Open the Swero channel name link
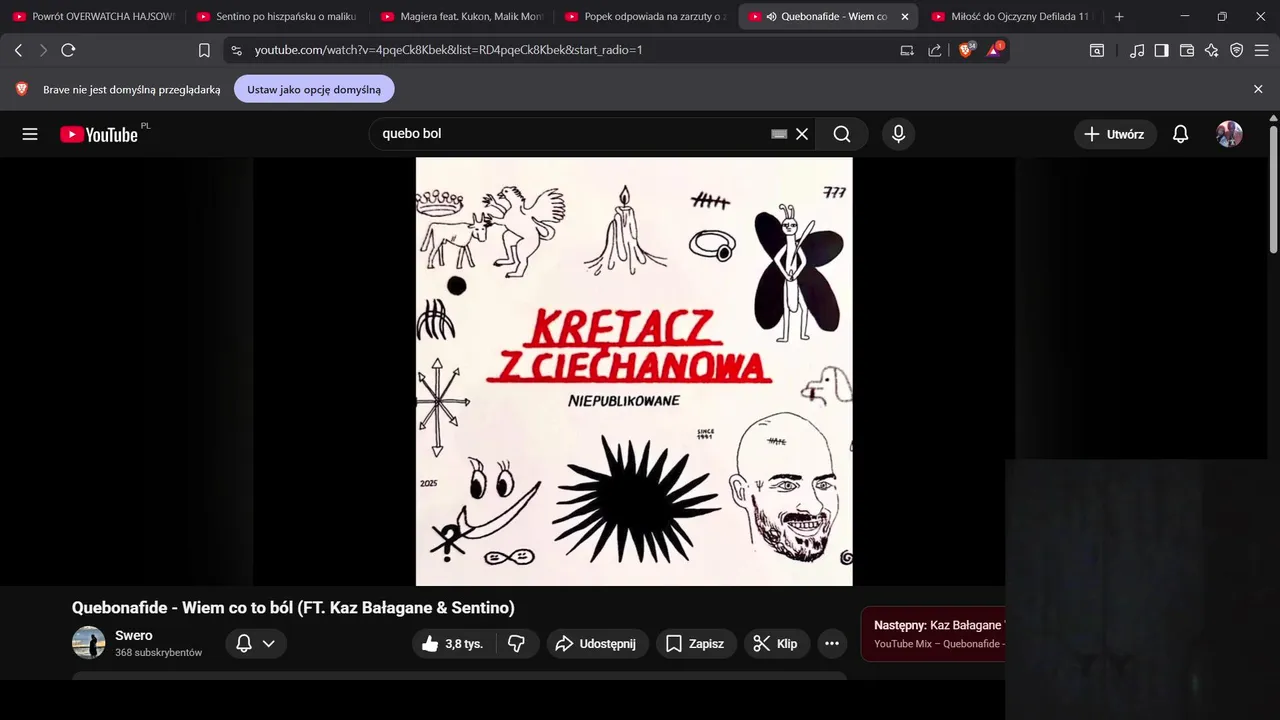 (x=134, y=635)
